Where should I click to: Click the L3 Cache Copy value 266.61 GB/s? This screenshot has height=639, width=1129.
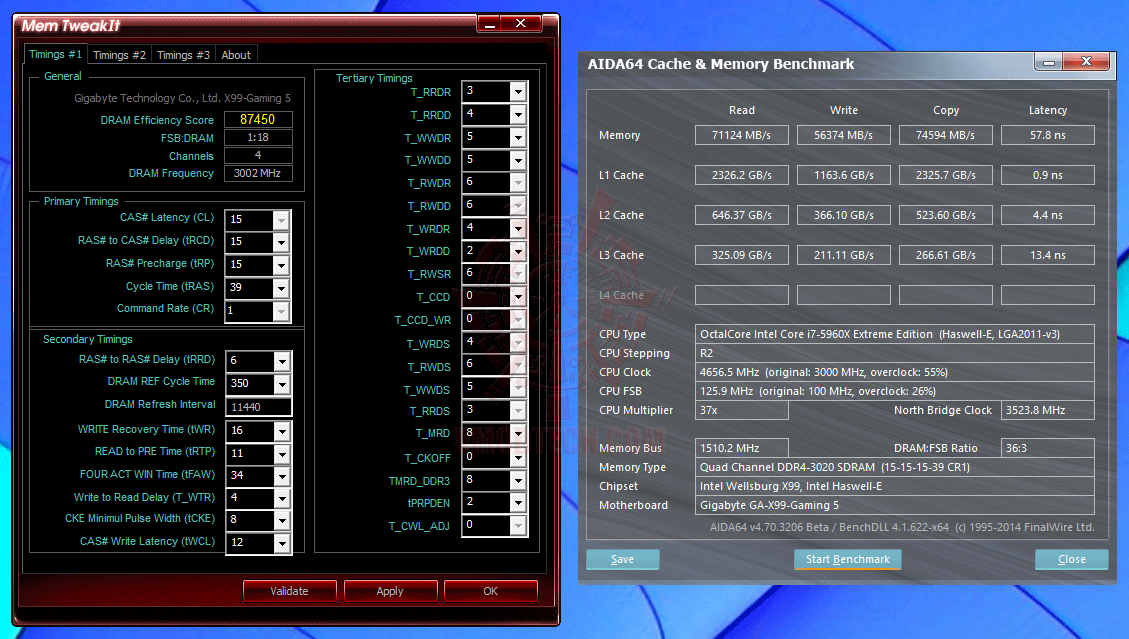point(945,255)
